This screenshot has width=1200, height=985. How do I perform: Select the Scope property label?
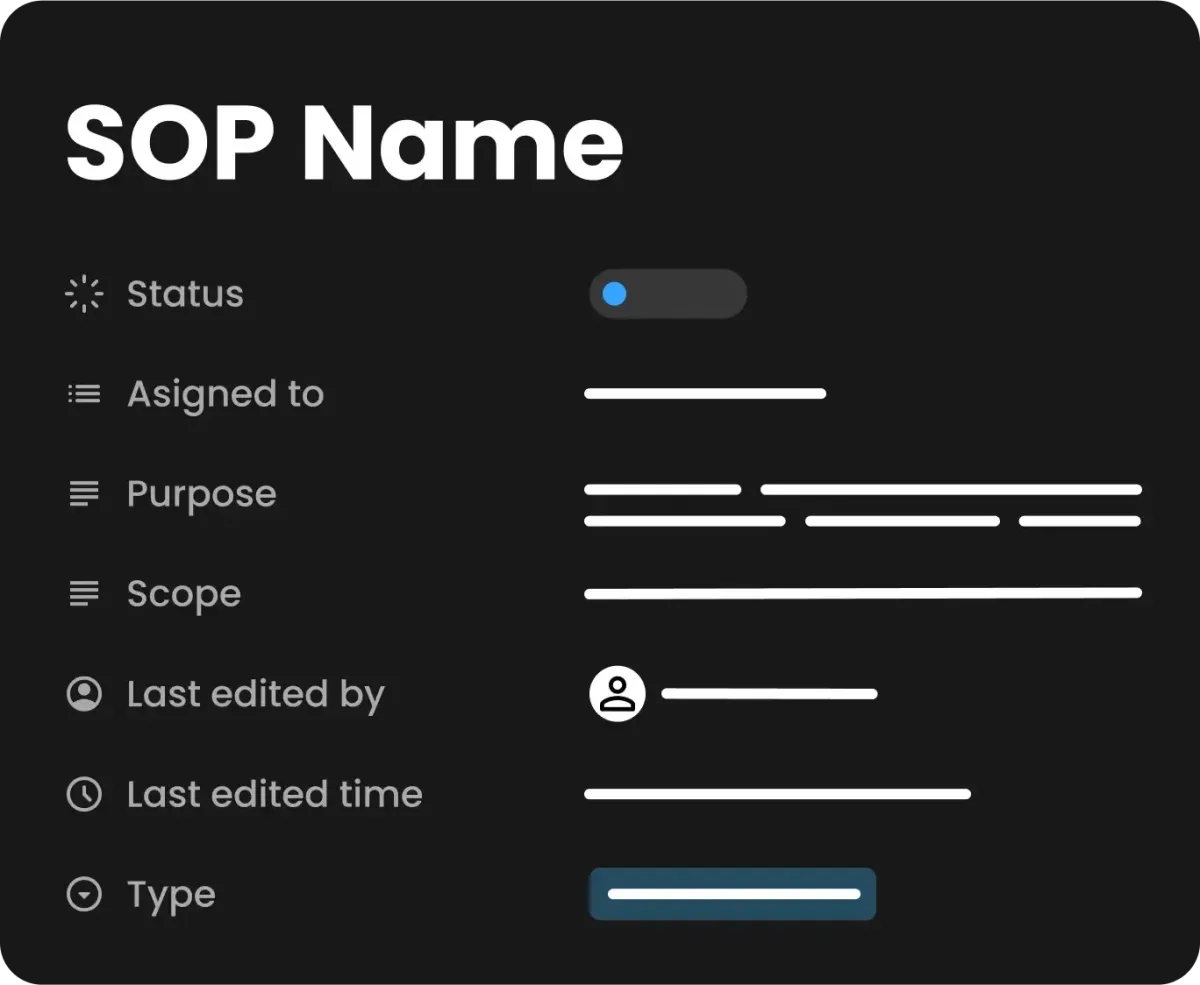184,595
